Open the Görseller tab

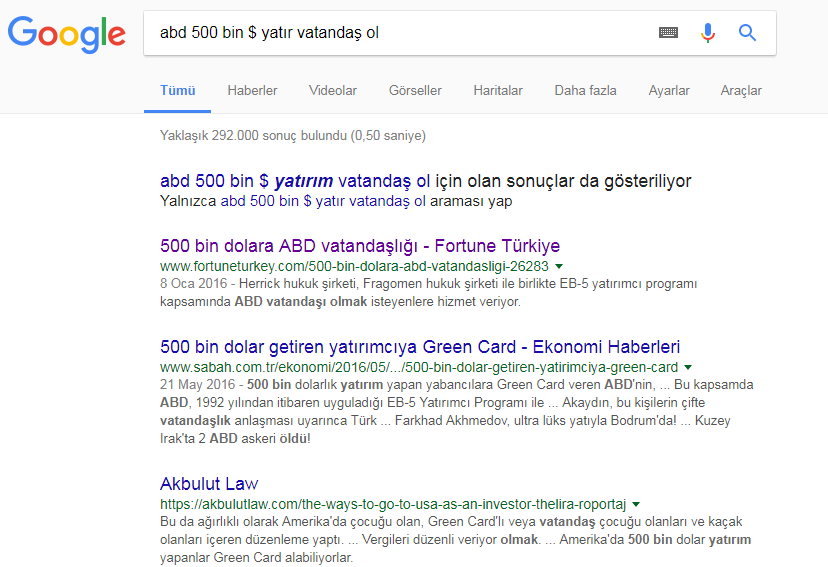point(415,90)
